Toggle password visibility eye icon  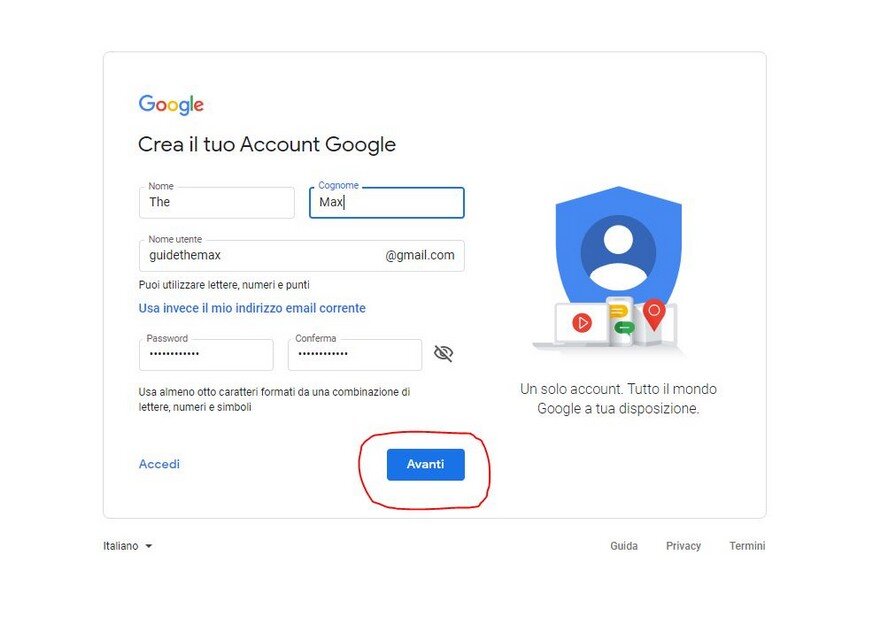(x=443, y=353)
